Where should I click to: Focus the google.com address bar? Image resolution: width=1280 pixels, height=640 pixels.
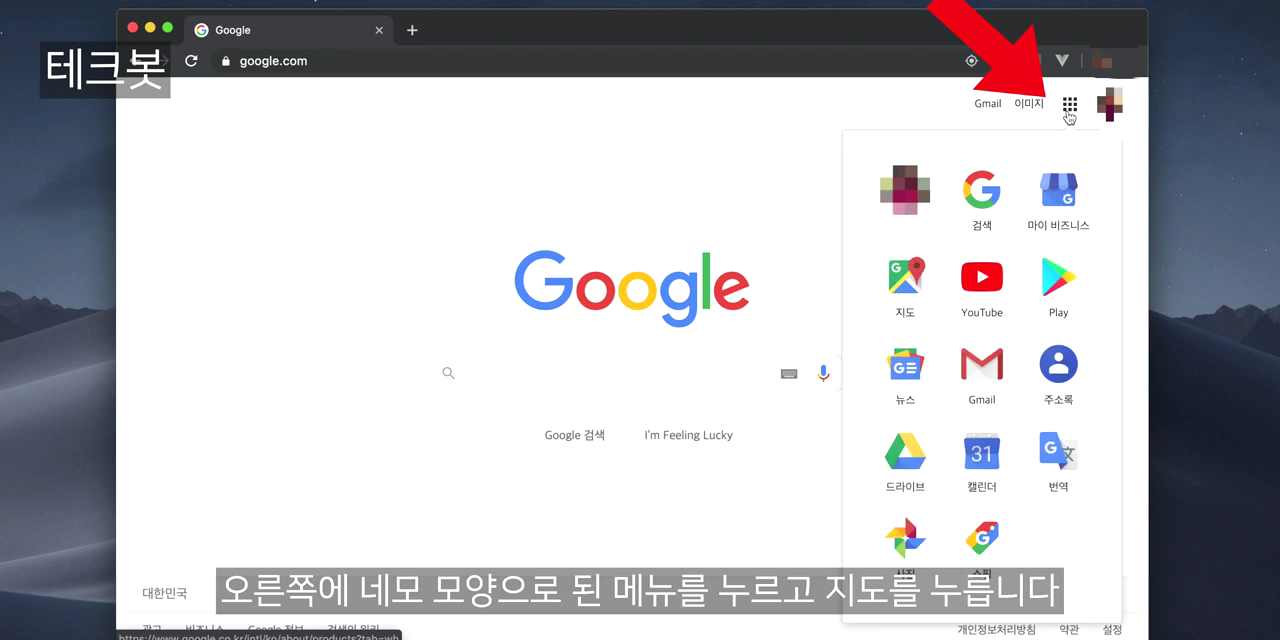click(x=590, y=61)
